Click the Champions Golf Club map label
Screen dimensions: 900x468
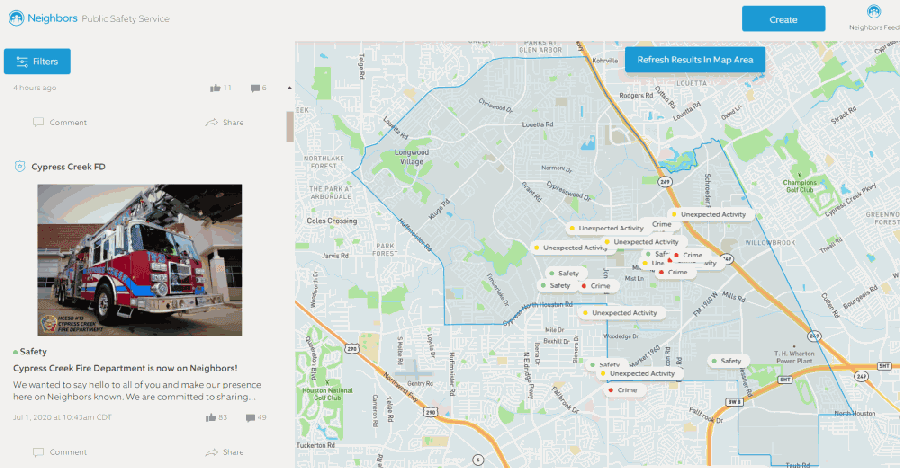click(800, 186)
